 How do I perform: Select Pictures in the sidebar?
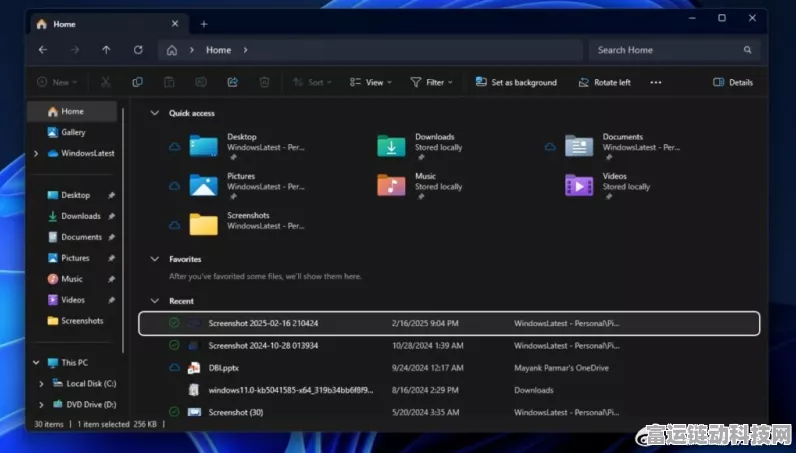[x=75, y=258]
